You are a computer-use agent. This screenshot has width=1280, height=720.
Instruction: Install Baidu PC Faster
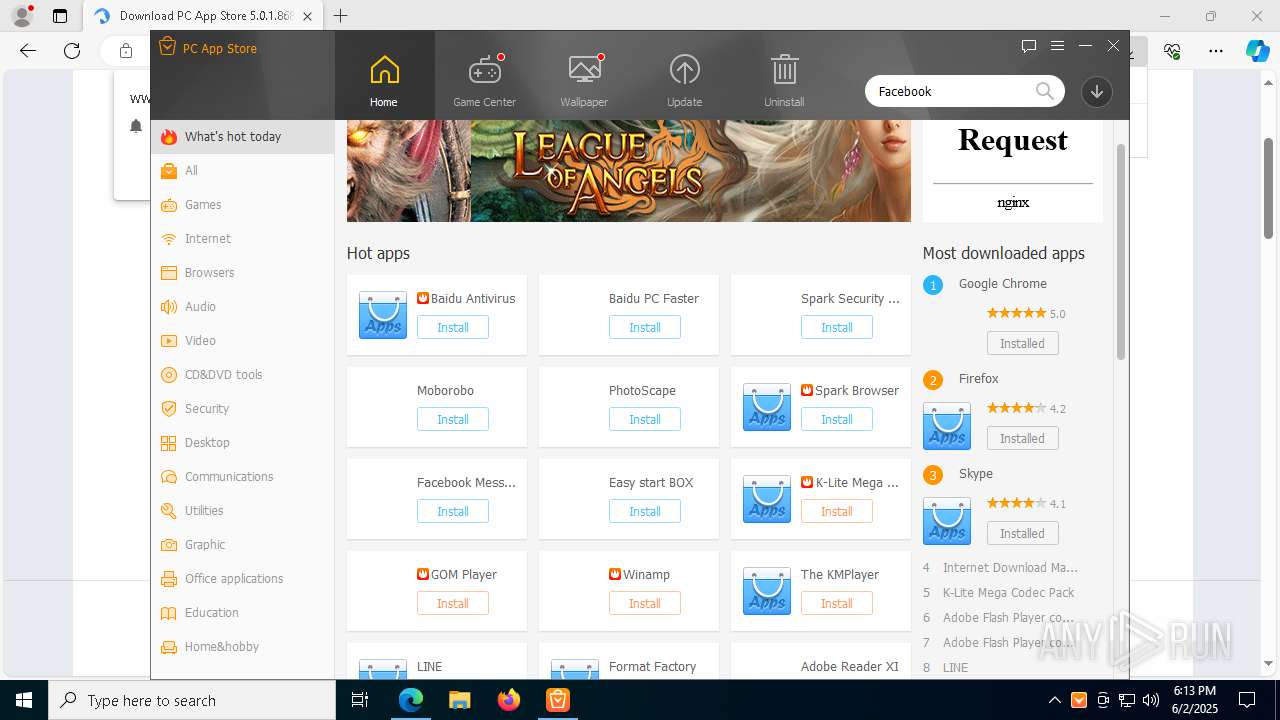click(x=645, y=328)
